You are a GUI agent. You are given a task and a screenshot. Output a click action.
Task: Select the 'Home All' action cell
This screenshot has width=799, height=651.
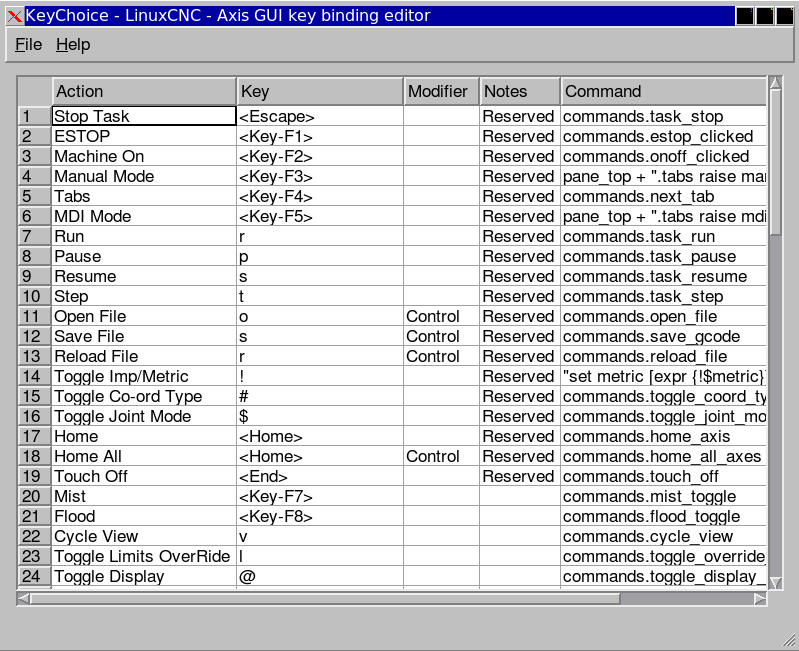(144, 456)
